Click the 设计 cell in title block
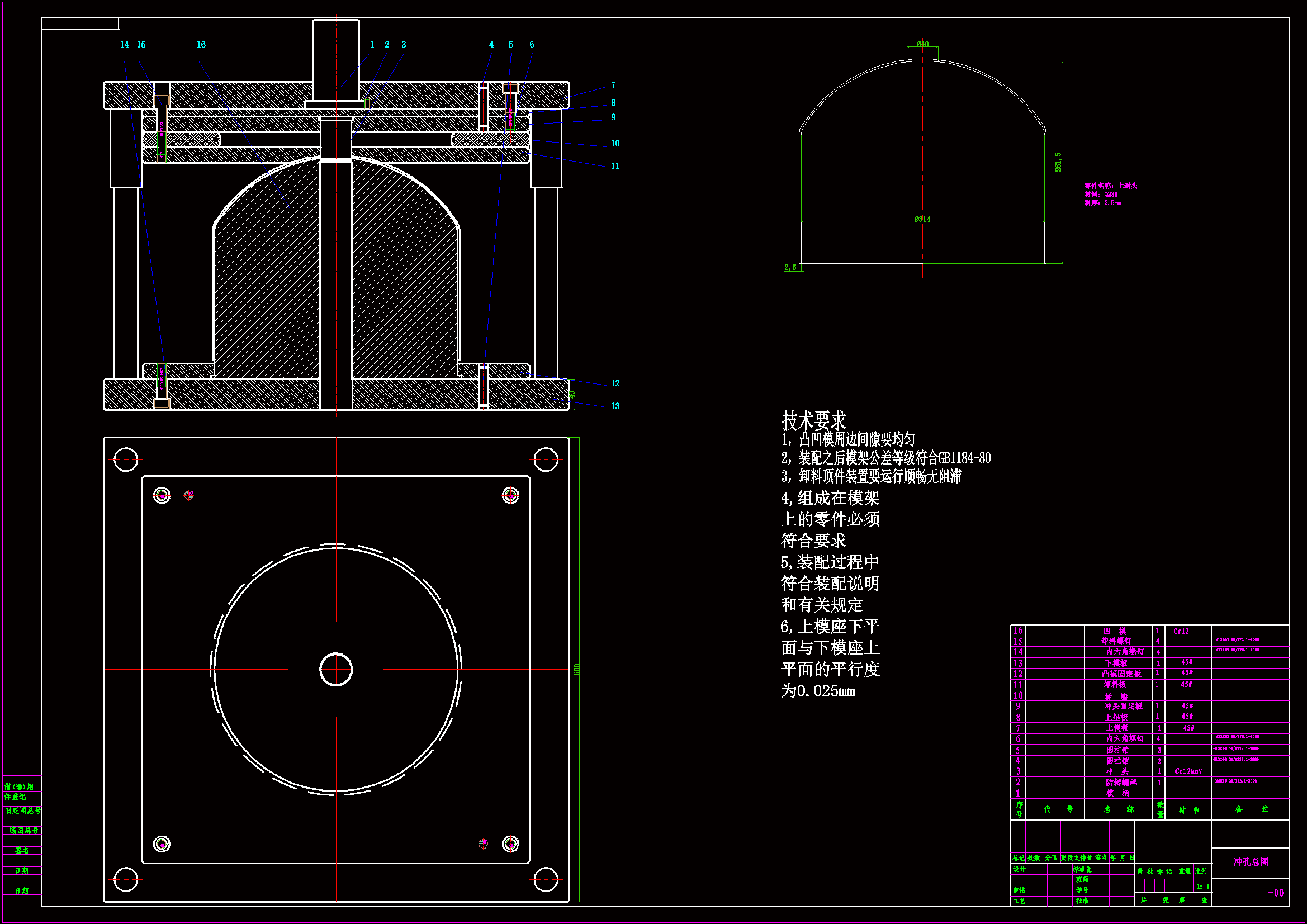 point(1019,869)
